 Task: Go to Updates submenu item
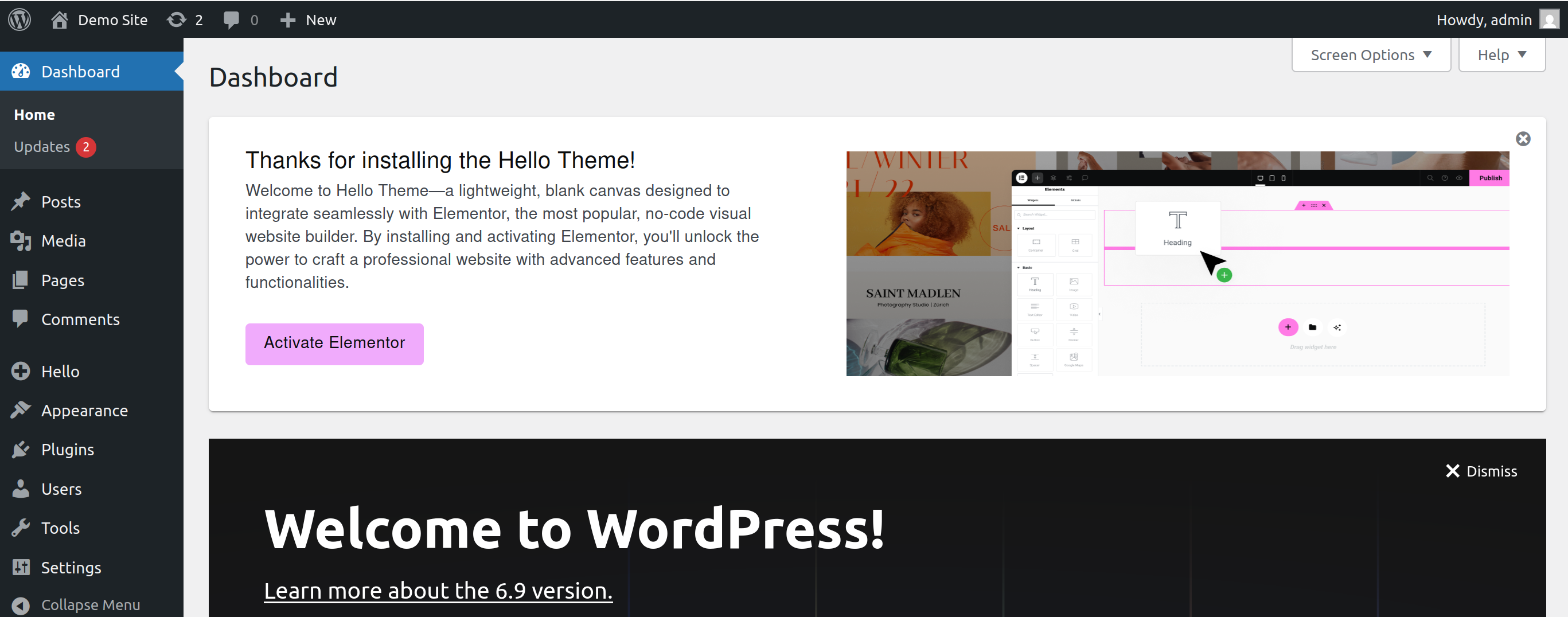pos(42,147)
